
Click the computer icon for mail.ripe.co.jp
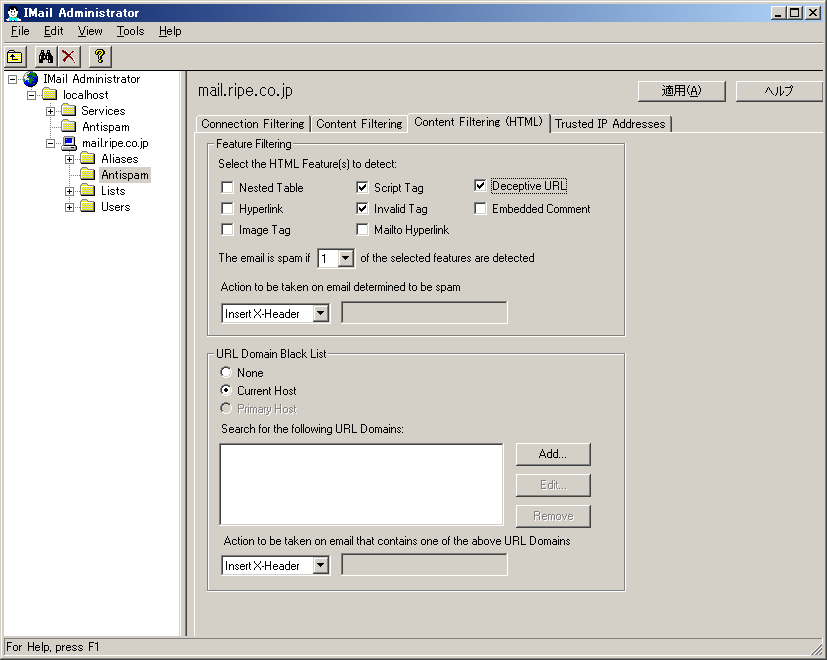[x=69, y=143]
